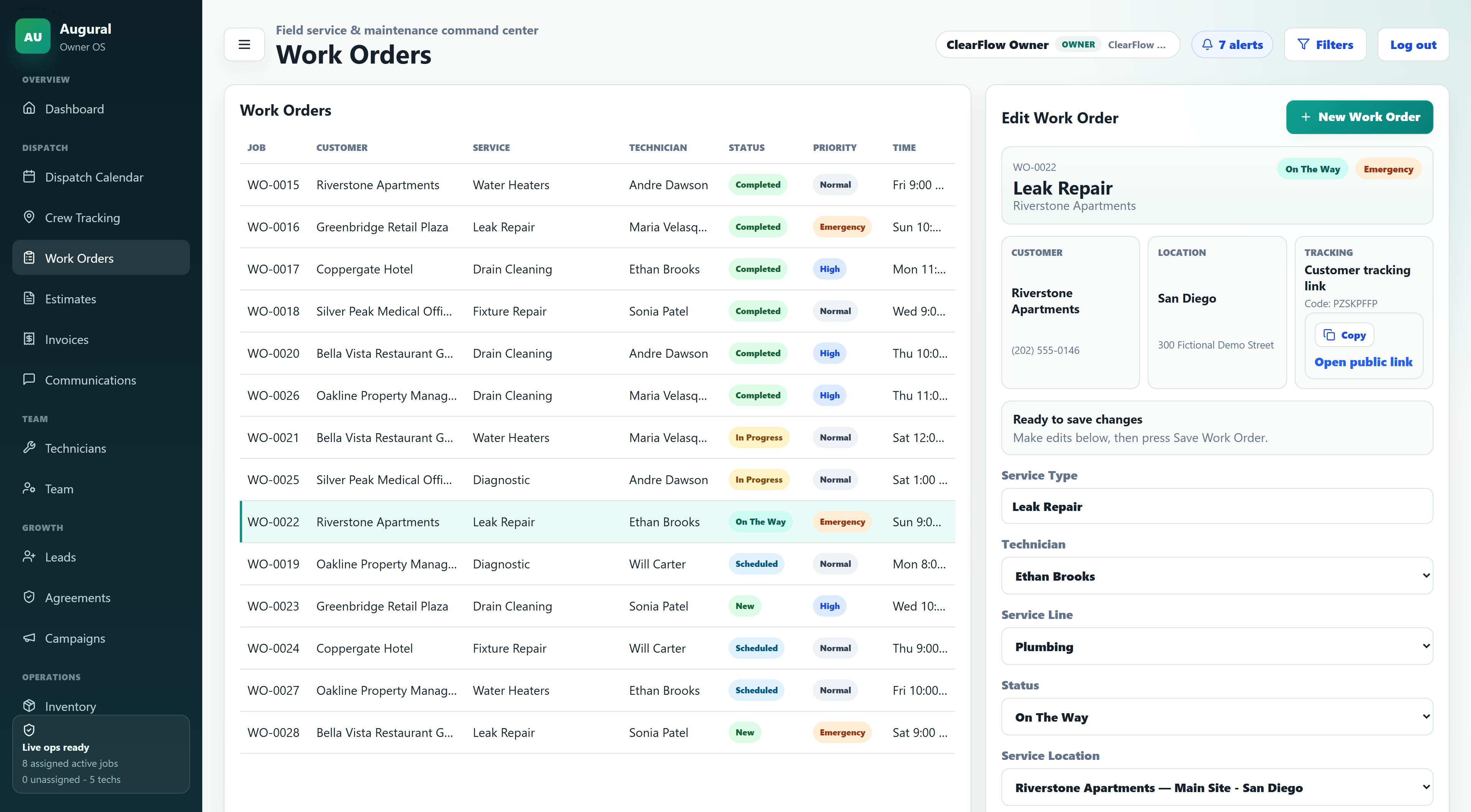Click the Technicians wrench icon
Screen dimensions: 1471x812
pos(29,448)
